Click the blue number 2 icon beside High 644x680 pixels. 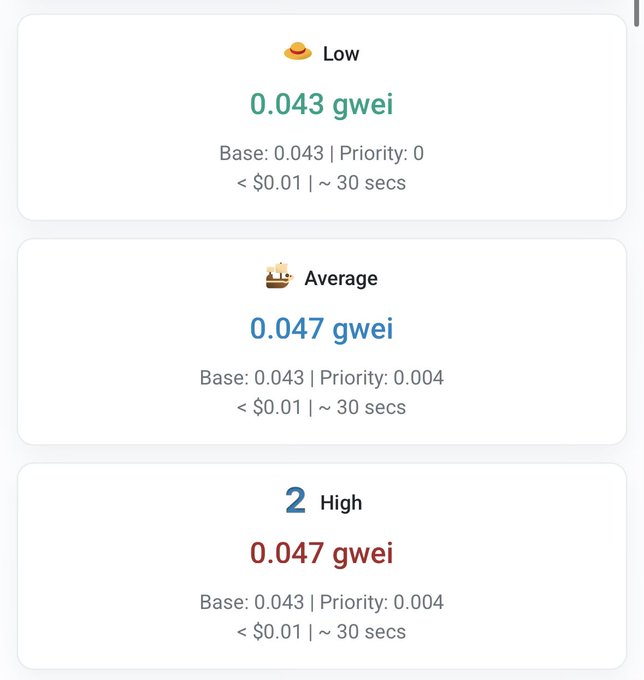(295, 501)
